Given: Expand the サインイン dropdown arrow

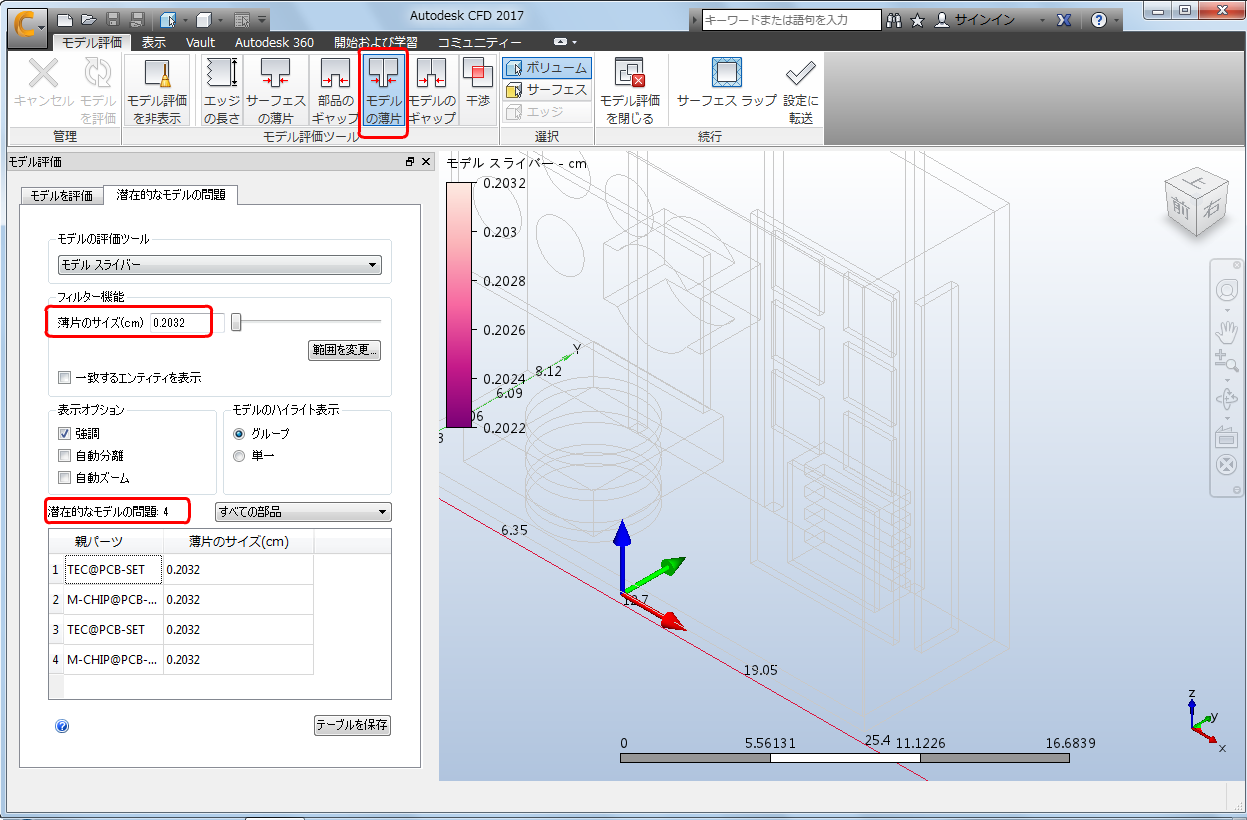Looking at the screenshot, I should pos(1043,20).
